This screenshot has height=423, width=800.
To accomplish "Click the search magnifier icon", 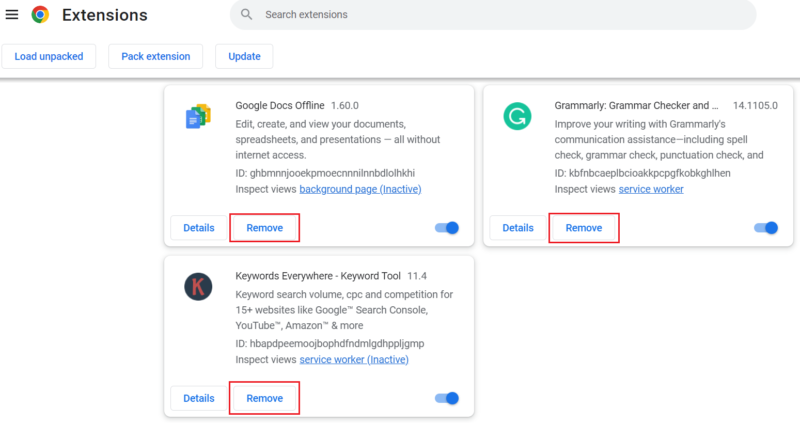I will coord(246,15).
